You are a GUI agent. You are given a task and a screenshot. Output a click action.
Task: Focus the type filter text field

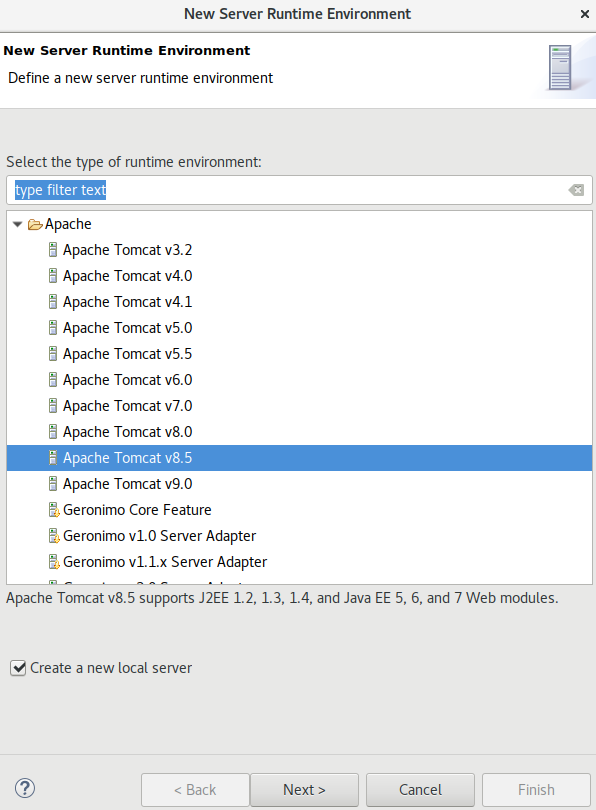(299, 190)
